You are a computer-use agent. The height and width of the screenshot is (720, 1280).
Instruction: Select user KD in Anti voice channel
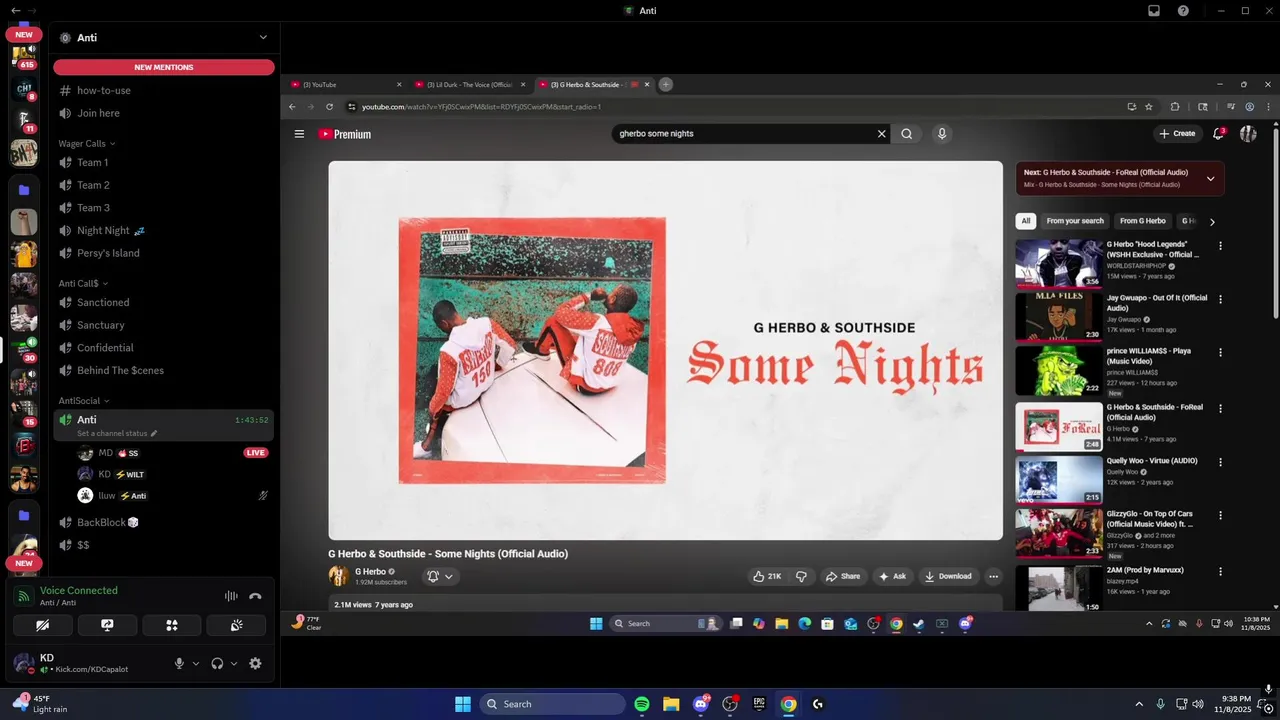point(172,474)
